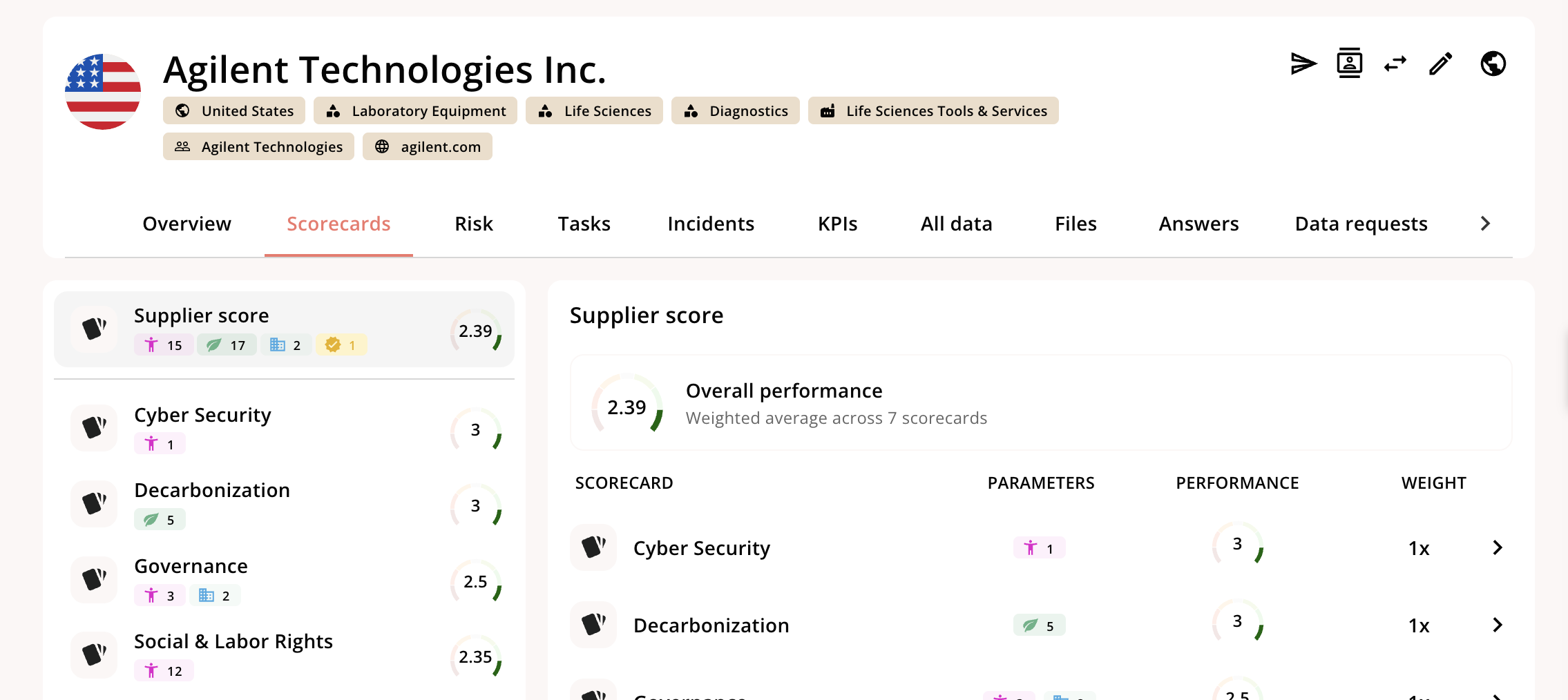This screenshot has height=700, width=1568.
Task: Click the WEIGHT column header
Action: (x=1433, y=483)
